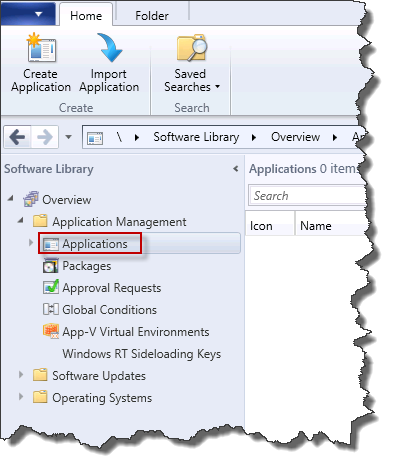Select the Software Updates folder icon
The width and height of the screenshot is (398, 468).
(40, 375)
